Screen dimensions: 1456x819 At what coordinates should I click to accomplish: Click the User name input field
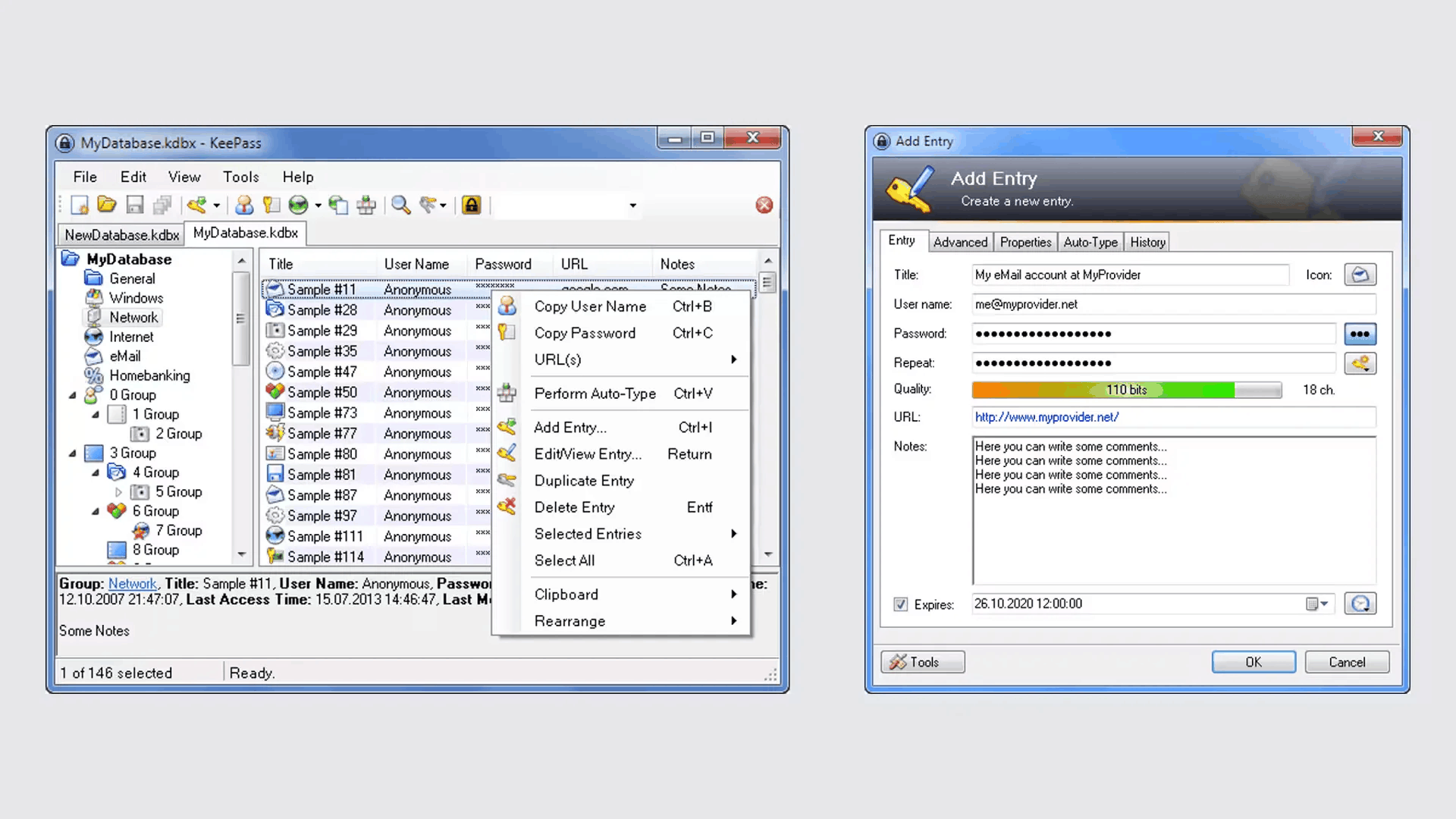pyautogui.click(x=1174, y=304)
